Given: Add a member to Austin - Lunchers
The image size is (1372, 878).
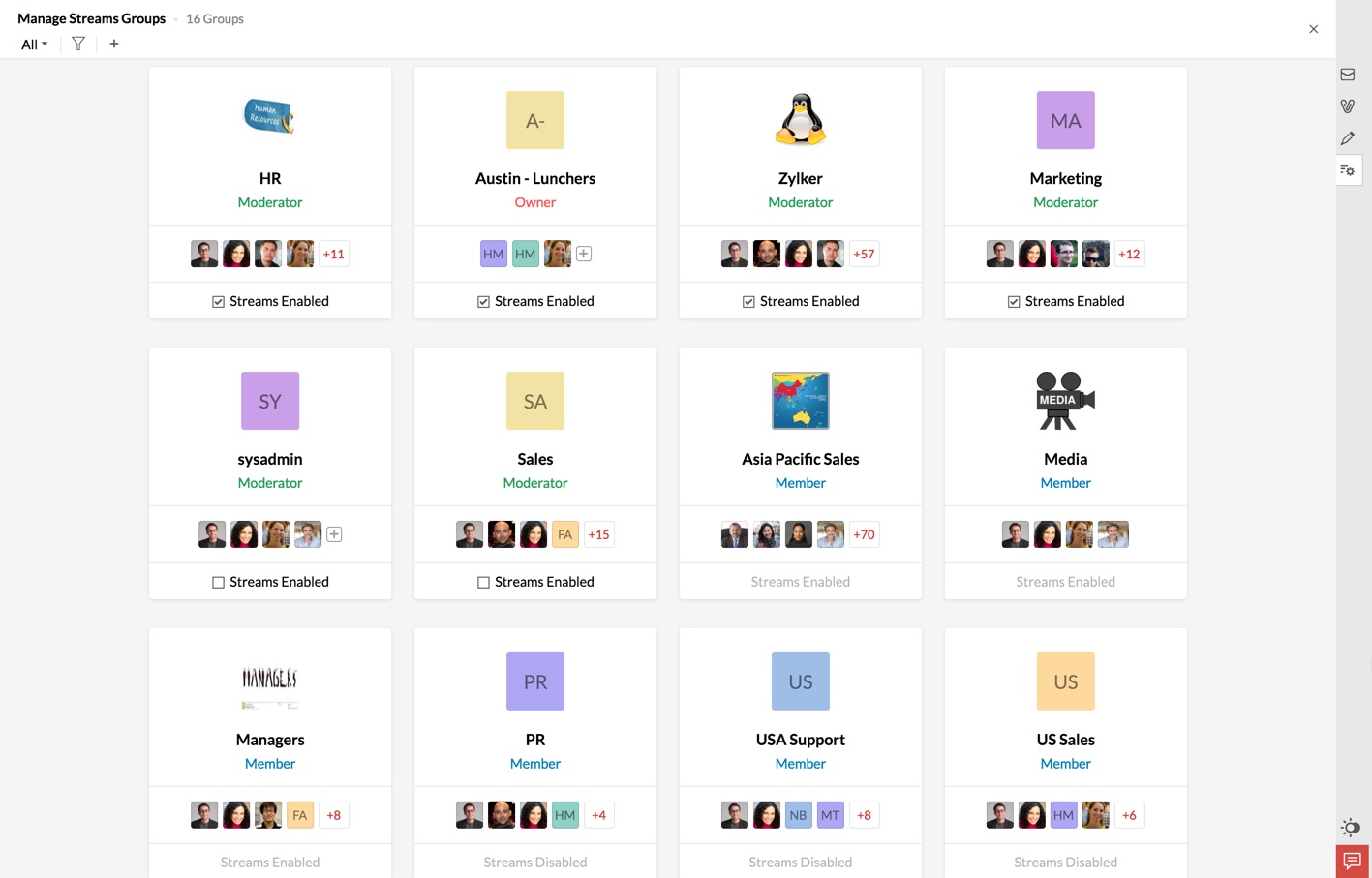Looking at the screenshot, I should 584,254.
